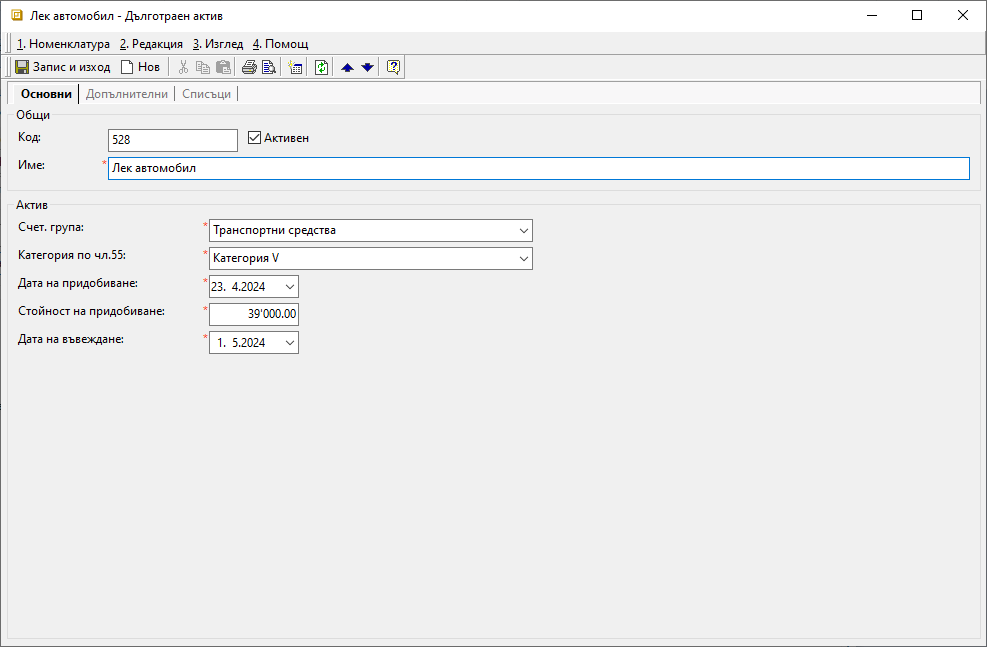Expand the 'Дата на въвеждане' date dropdown
This screenshot has height=647, width=987.
(290, 343)
